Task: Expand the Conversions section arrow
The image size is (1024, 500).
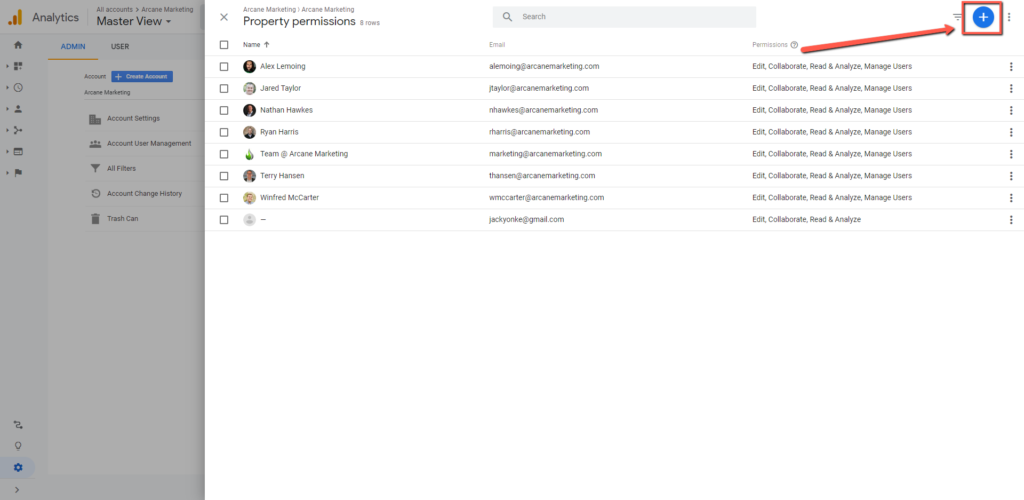Action: coord(7,173)
